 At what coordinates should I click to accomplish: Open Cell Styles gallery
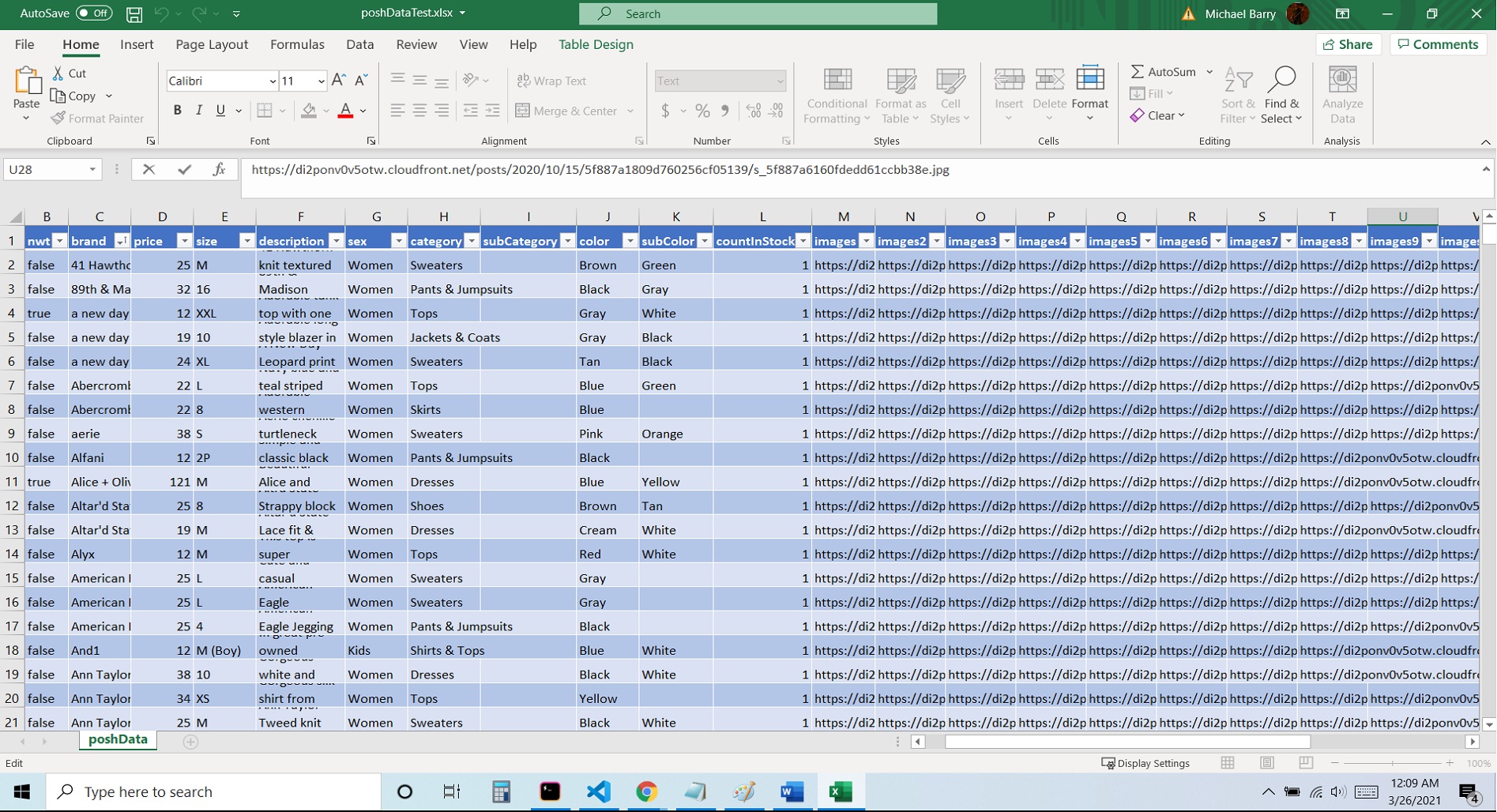(x=950, y=95)
